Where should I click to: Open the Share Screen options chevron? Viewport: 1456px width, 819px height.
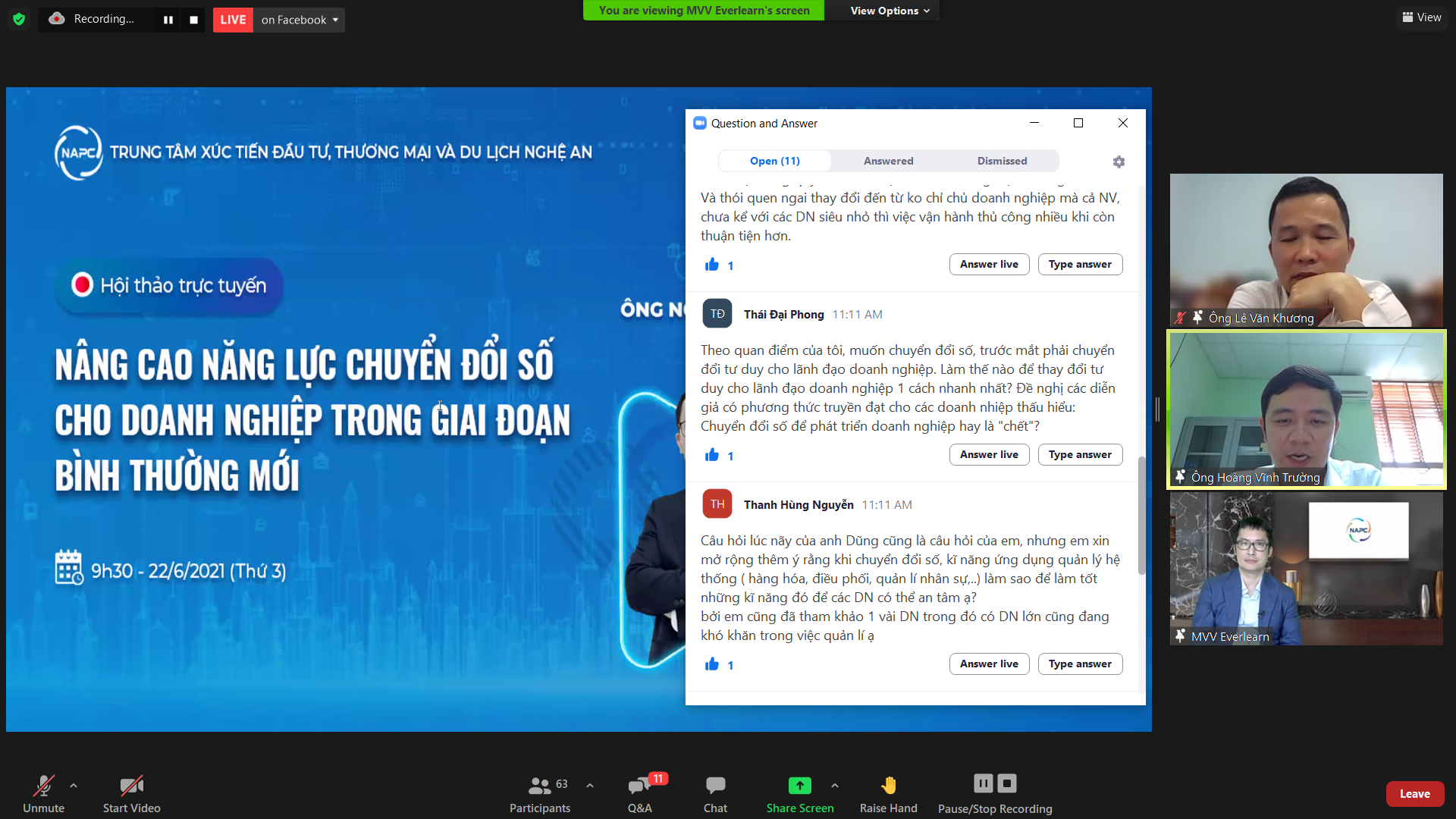pos(835,786)
